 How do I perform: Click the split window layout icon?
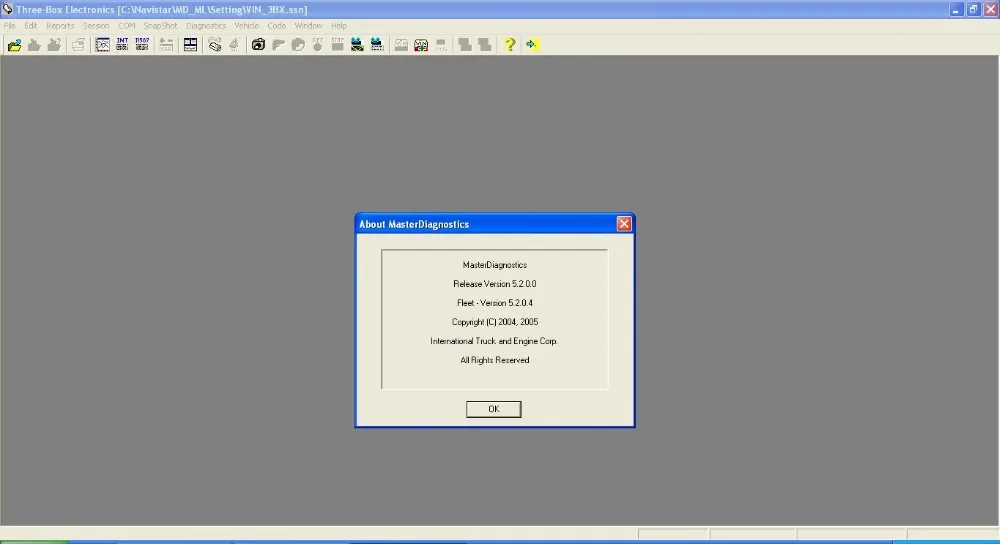[x=190, y=45]
